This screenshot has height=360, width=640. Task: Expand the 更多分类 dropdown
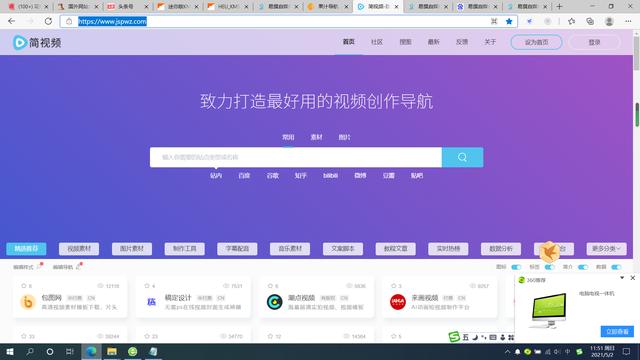coord(606,249)
